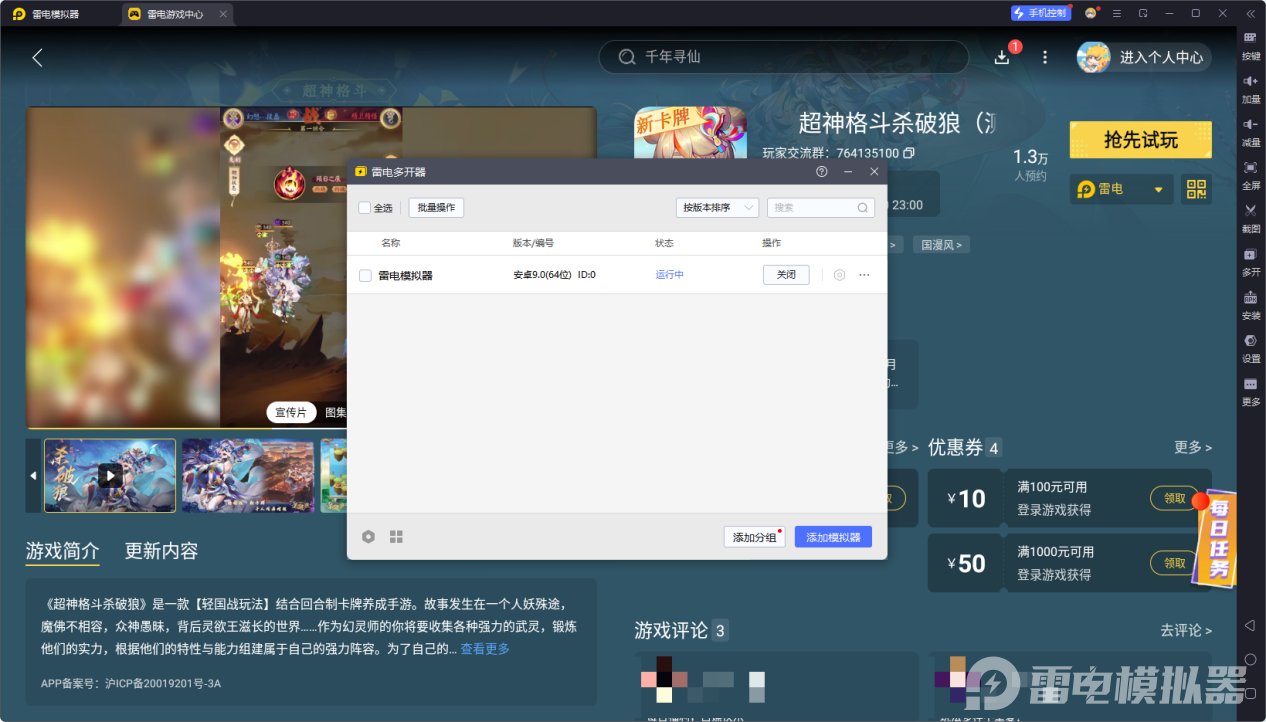The height and width of the screenshot is (722, 1266).
Task: Click 进入个人中心 profile button
Action: click(1144, 57)
